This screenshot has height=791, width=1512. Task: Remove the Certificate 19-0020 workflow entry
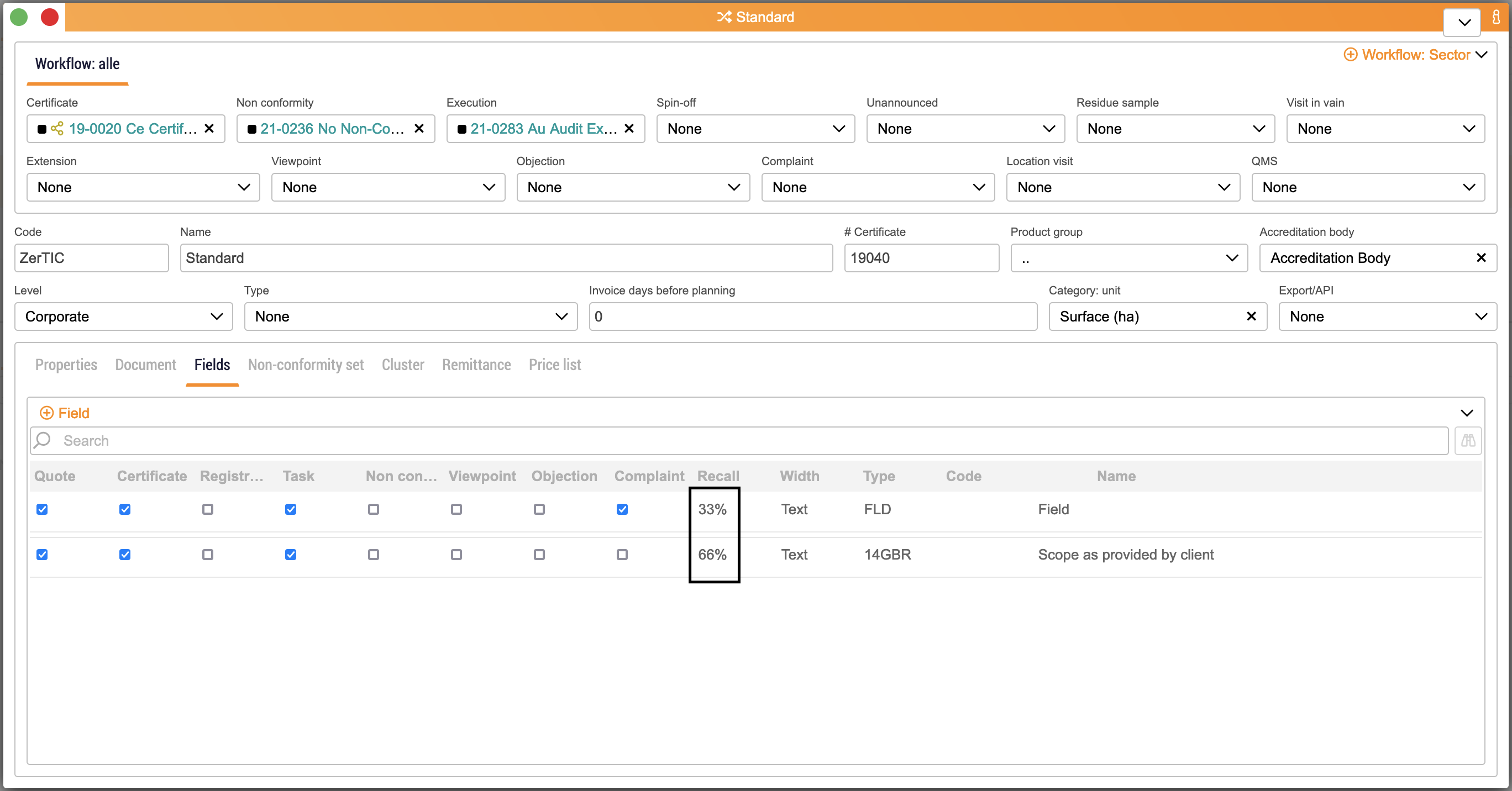point(209,129)
